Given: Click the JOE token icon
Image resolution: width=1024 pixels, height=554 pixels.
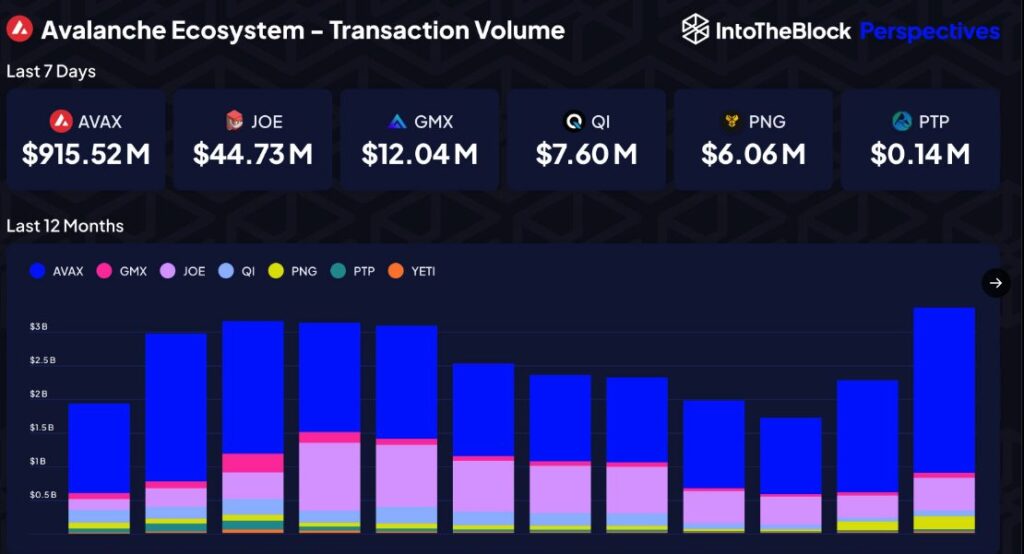Looking at the screenshot, I should (x=234, y=122).
